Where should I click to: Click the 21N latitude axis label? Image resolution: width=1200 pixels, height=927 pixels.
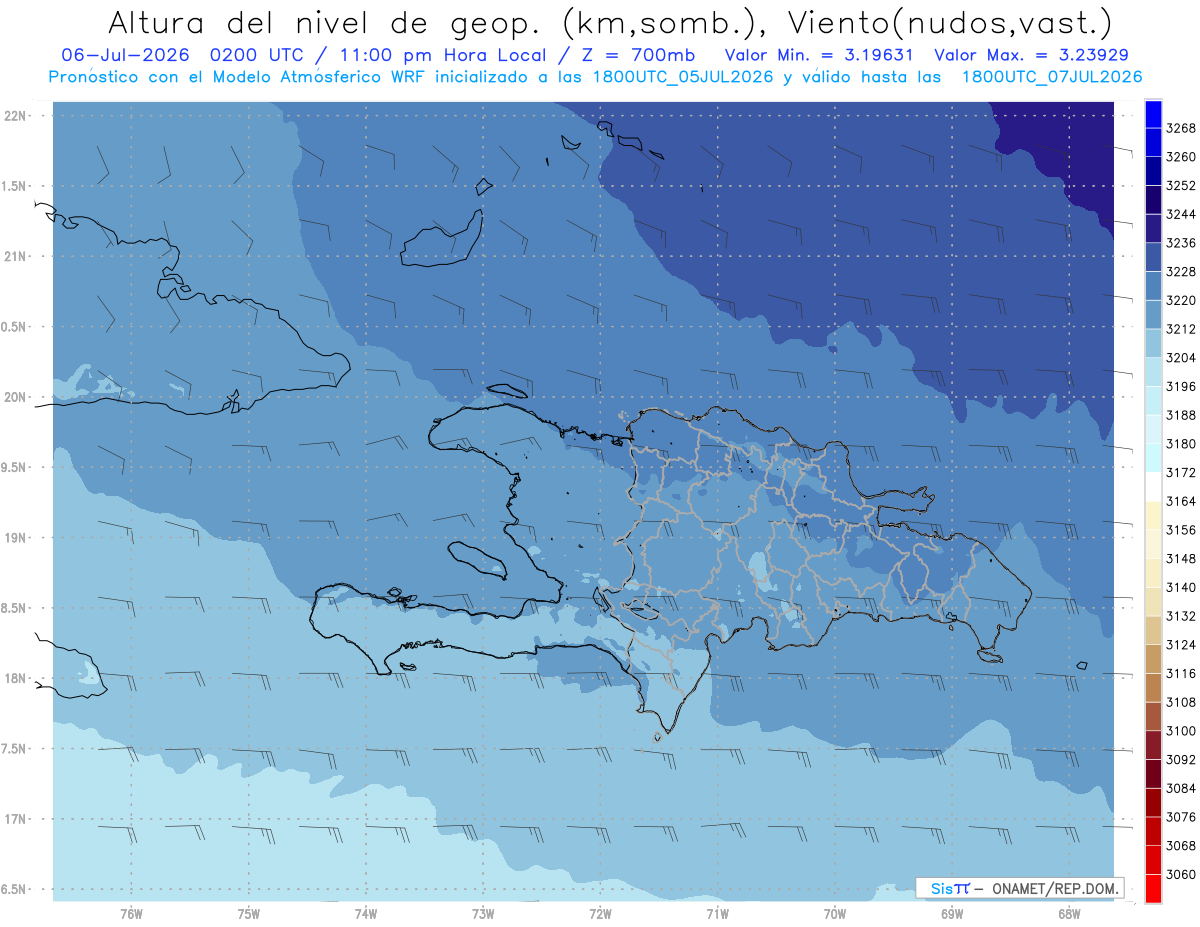click(17, 257)
